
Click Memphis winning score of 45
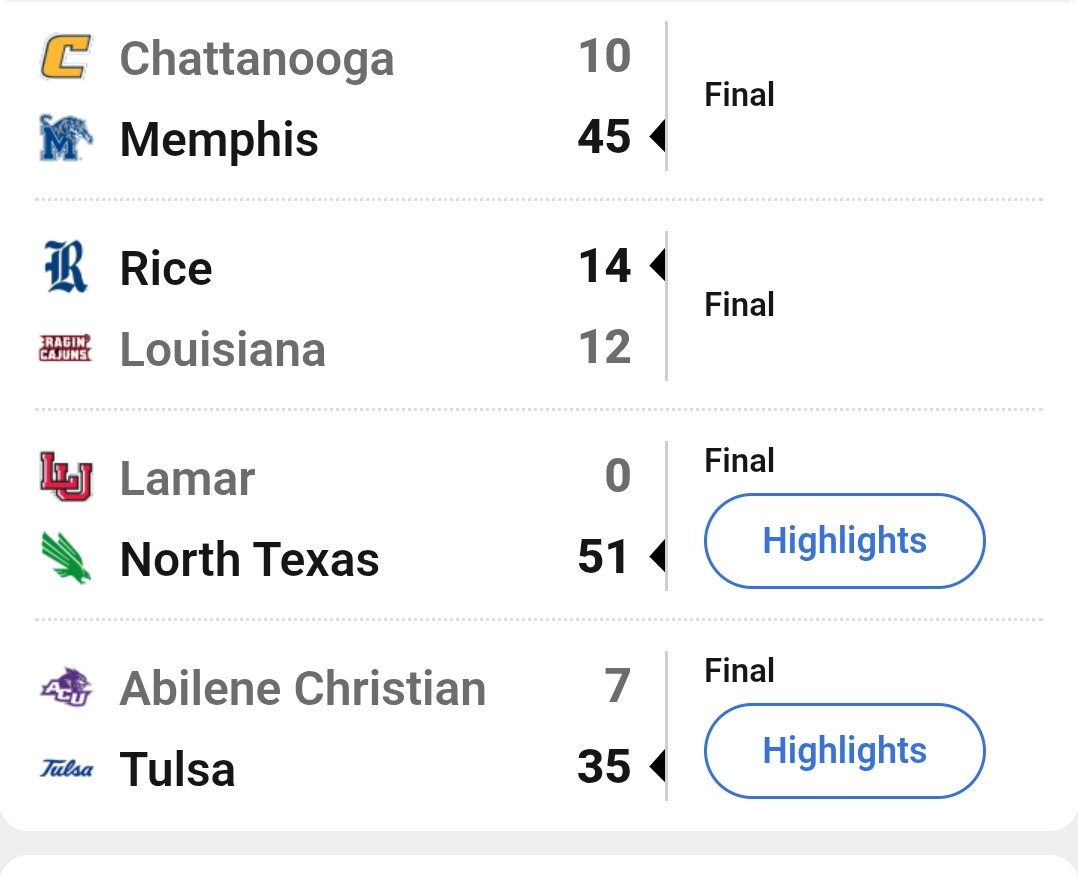point(604,137)
